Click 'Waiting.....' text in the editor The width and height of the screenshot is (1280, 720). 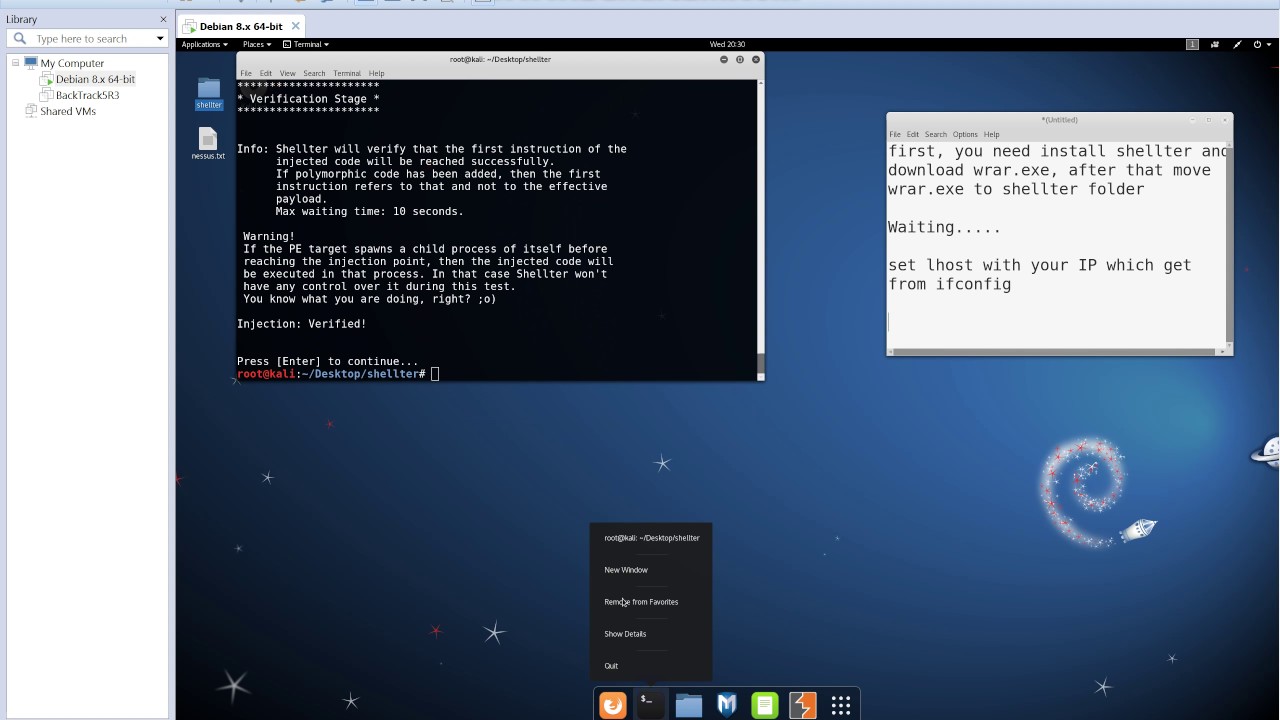[x=944, y=227]
